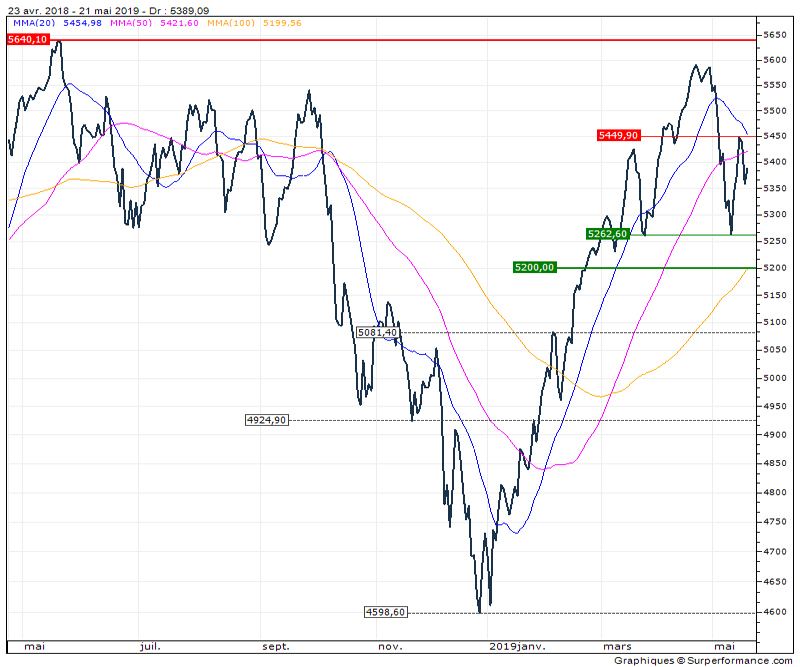
Task: Click the 'mai' label at axis start
Action: [x=35, y=647]
